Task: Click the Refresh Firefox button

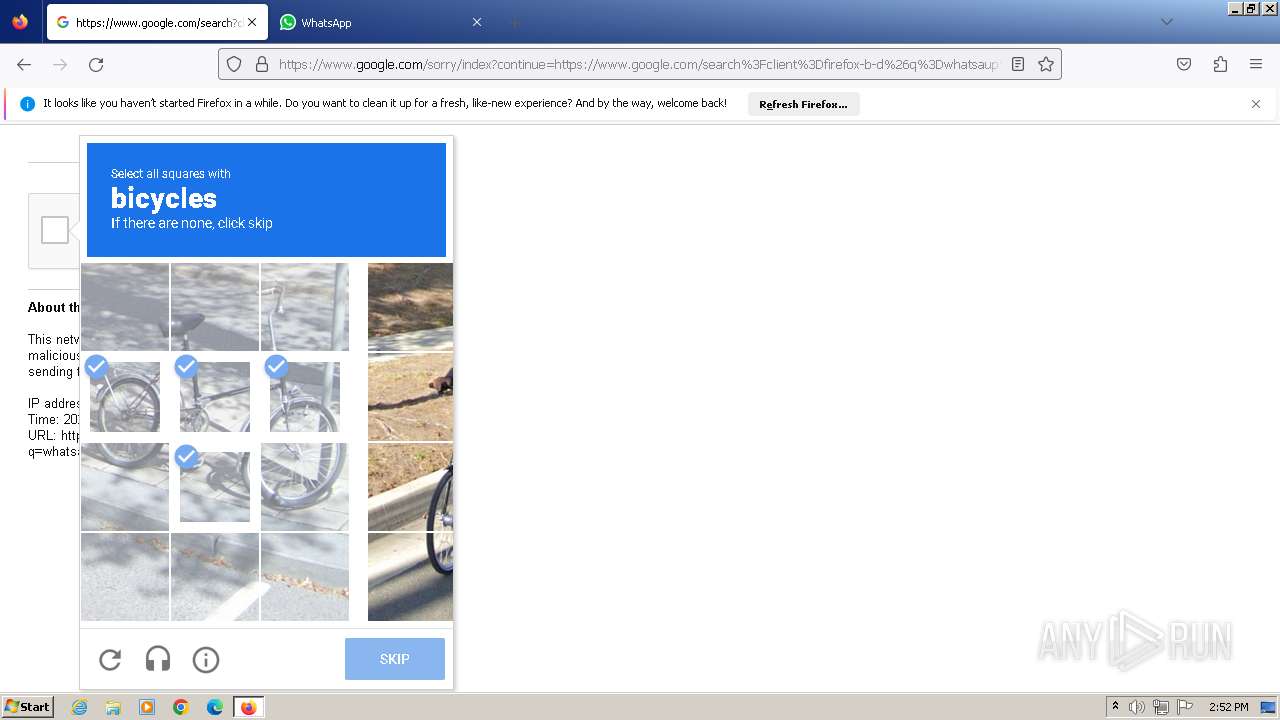Action: [803, 104]
